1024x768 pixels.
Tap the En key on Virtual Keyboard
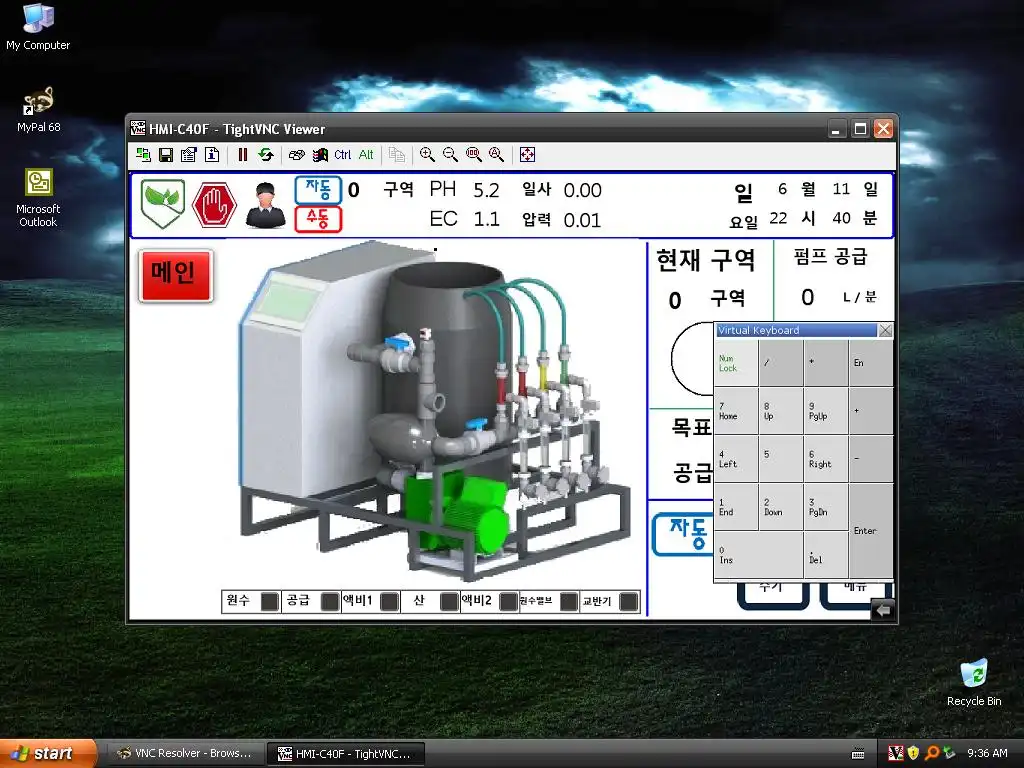click(871, 363)
